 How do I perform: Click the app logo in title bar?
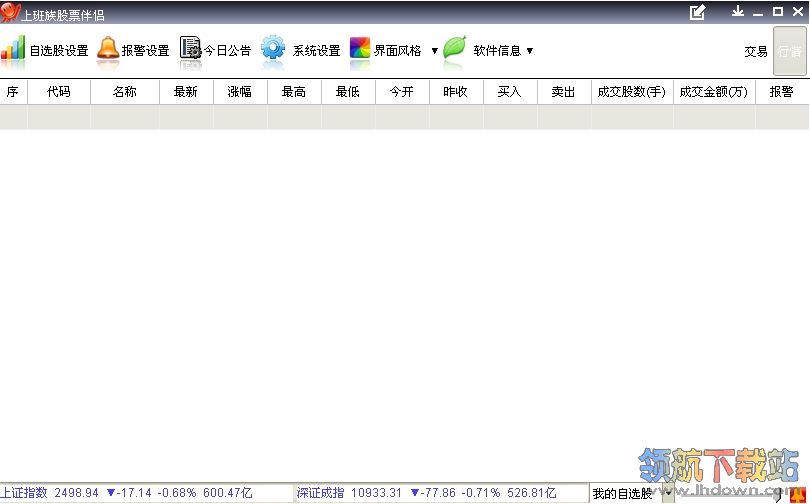tap(10, 12)
